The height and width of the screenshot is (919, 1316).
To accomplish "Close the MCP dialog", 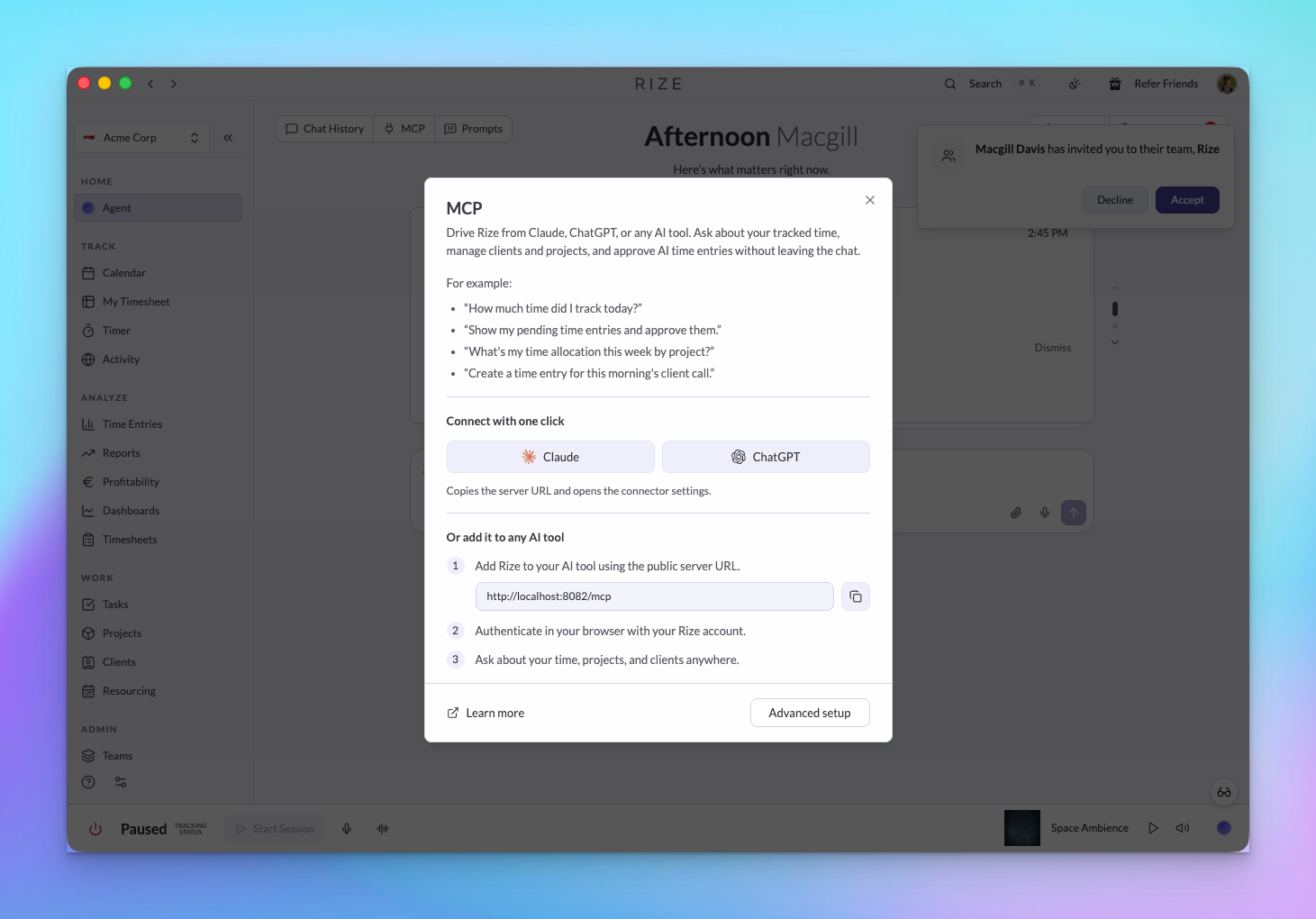I will (870, 200).
